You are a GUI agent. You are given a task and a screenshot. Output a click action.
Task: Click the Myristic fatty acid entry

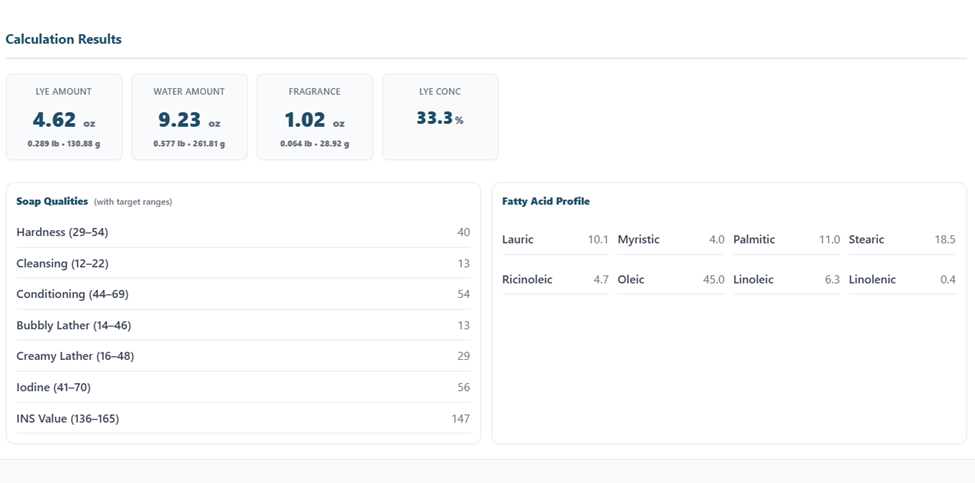670,240
